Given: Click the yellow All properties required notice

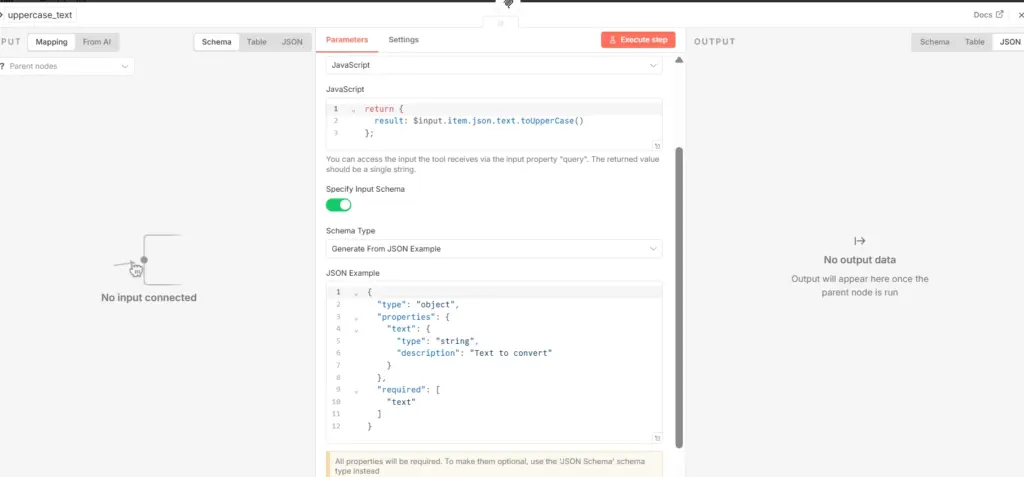Looking at the screenshot, I should (x=494, y=465).
